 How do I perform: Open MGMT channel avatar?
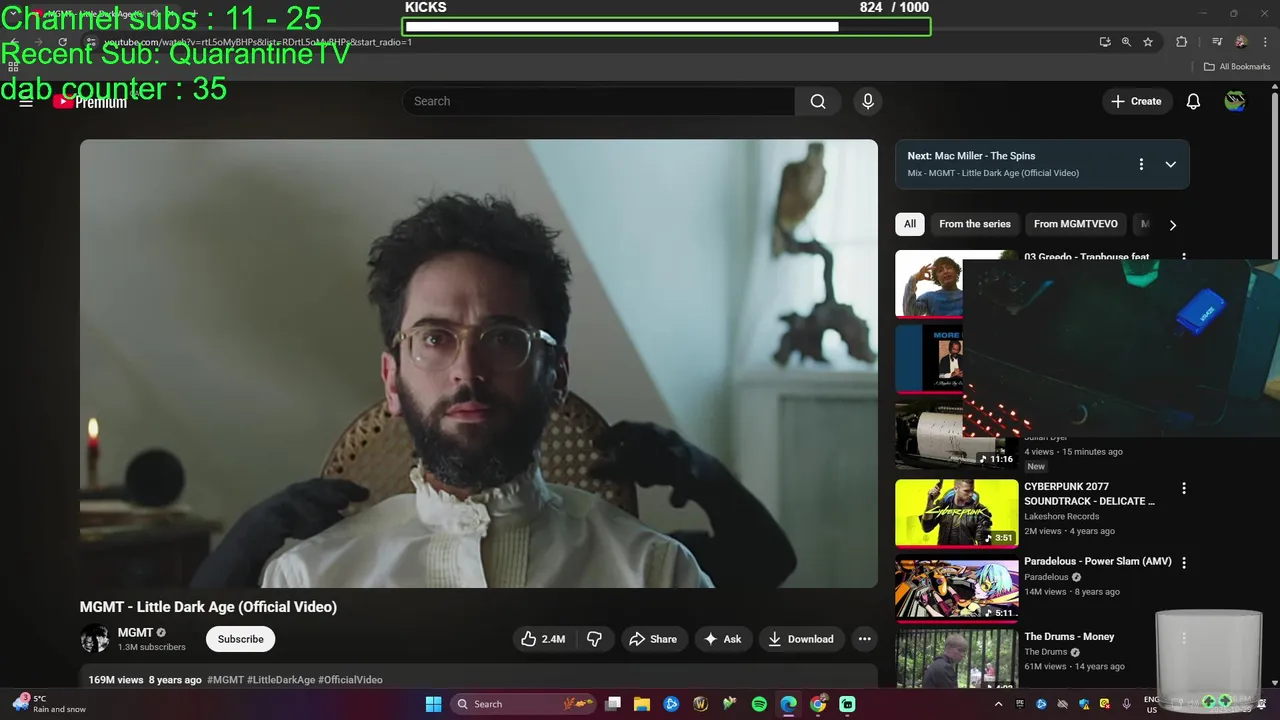[95, 639]
